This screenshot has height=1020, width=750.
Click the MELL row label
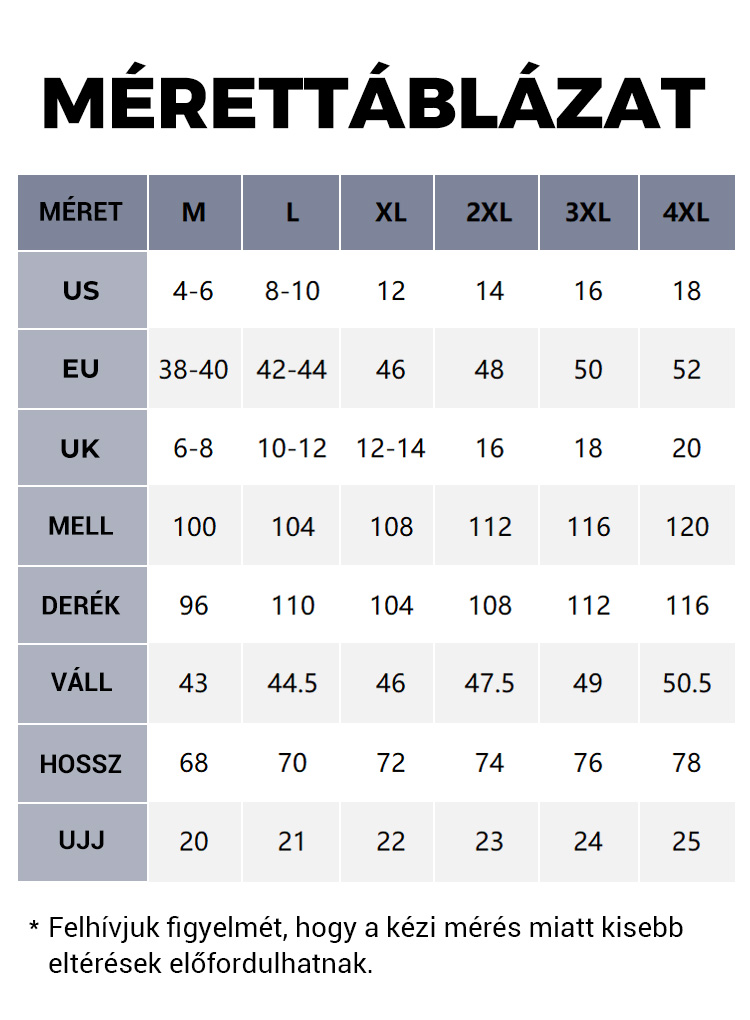tap(82, 526)
